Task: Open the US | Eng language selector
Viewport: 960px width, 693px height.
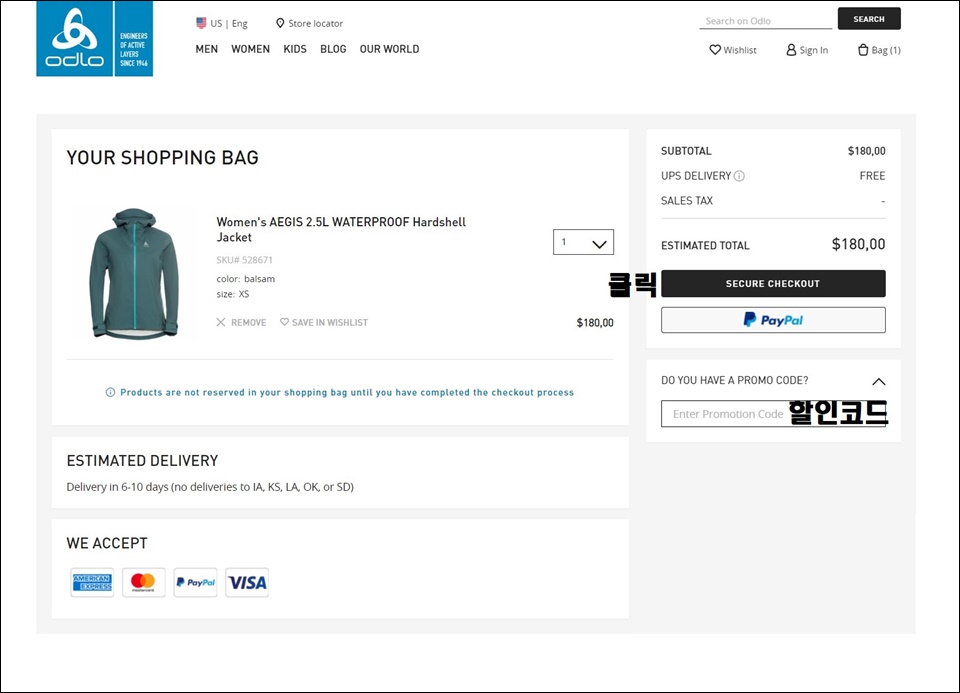Action: click(x=222, y=23)
